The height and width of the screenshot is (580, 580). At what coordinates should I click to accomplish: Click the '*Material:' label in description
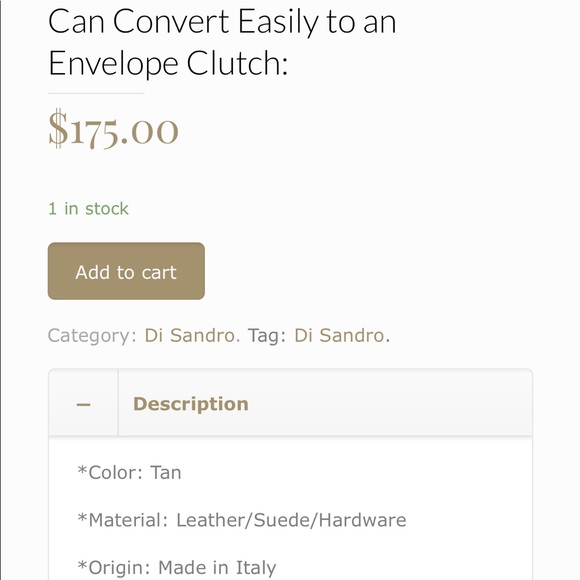pos(123,520)
